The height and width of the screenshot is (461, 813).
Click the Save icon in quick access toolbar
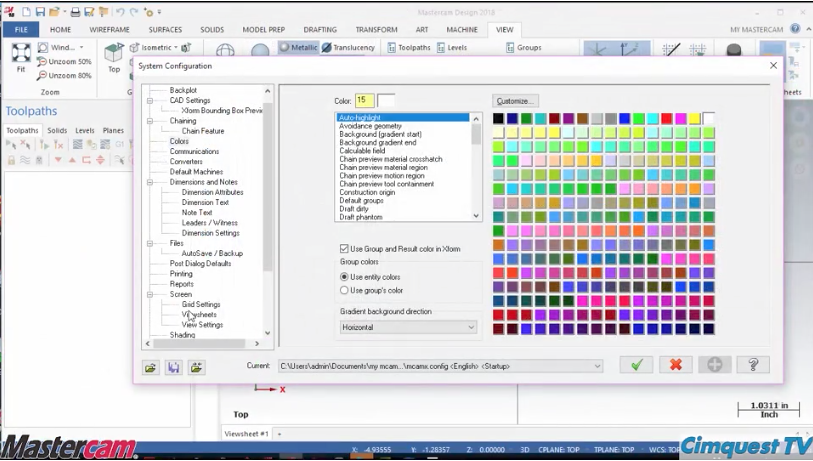pyautogui.click(x=40, y=11)
